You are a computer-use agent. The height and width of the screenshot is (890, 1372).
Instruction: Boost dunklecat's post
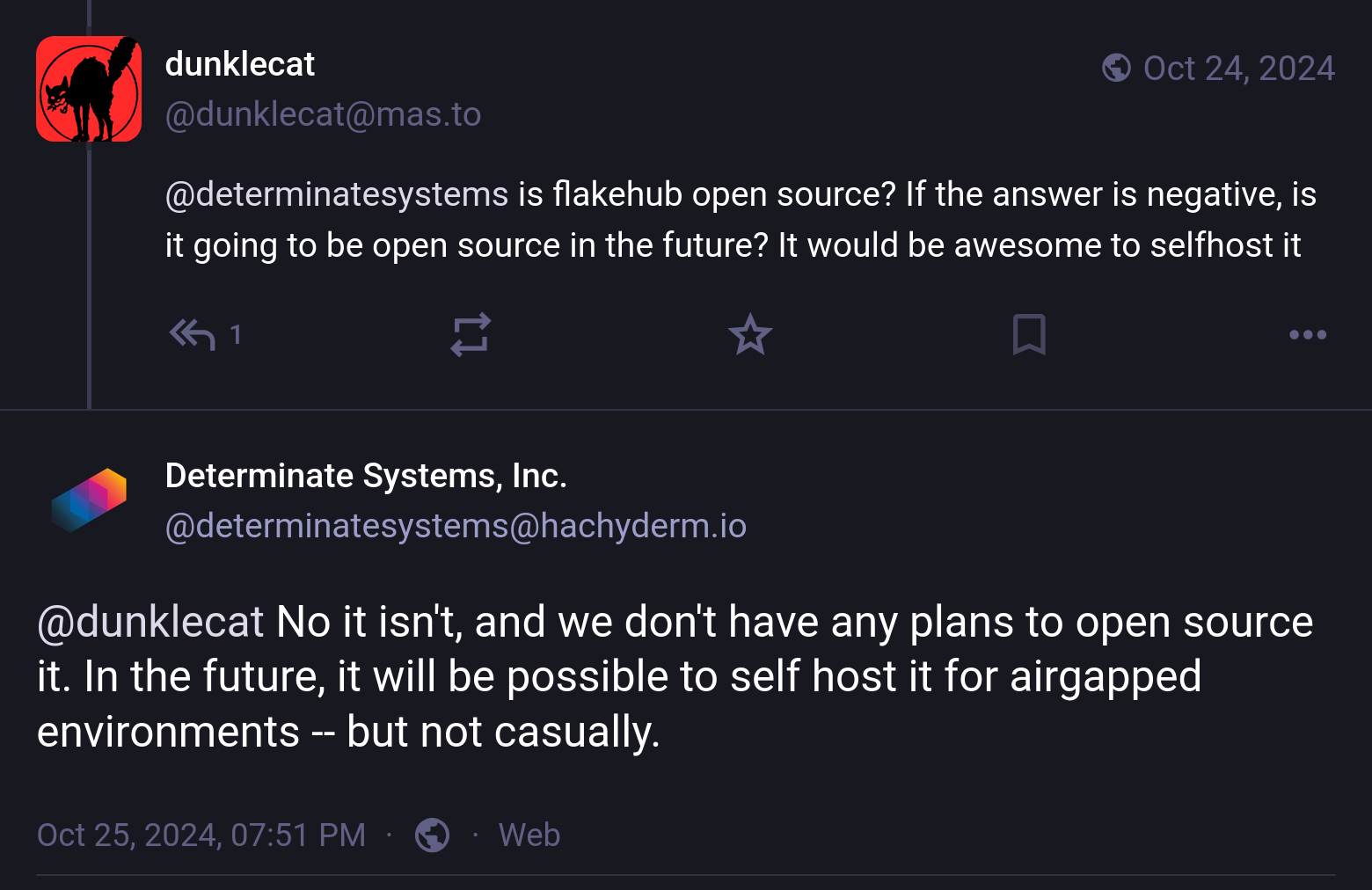[x=471, y=335]
